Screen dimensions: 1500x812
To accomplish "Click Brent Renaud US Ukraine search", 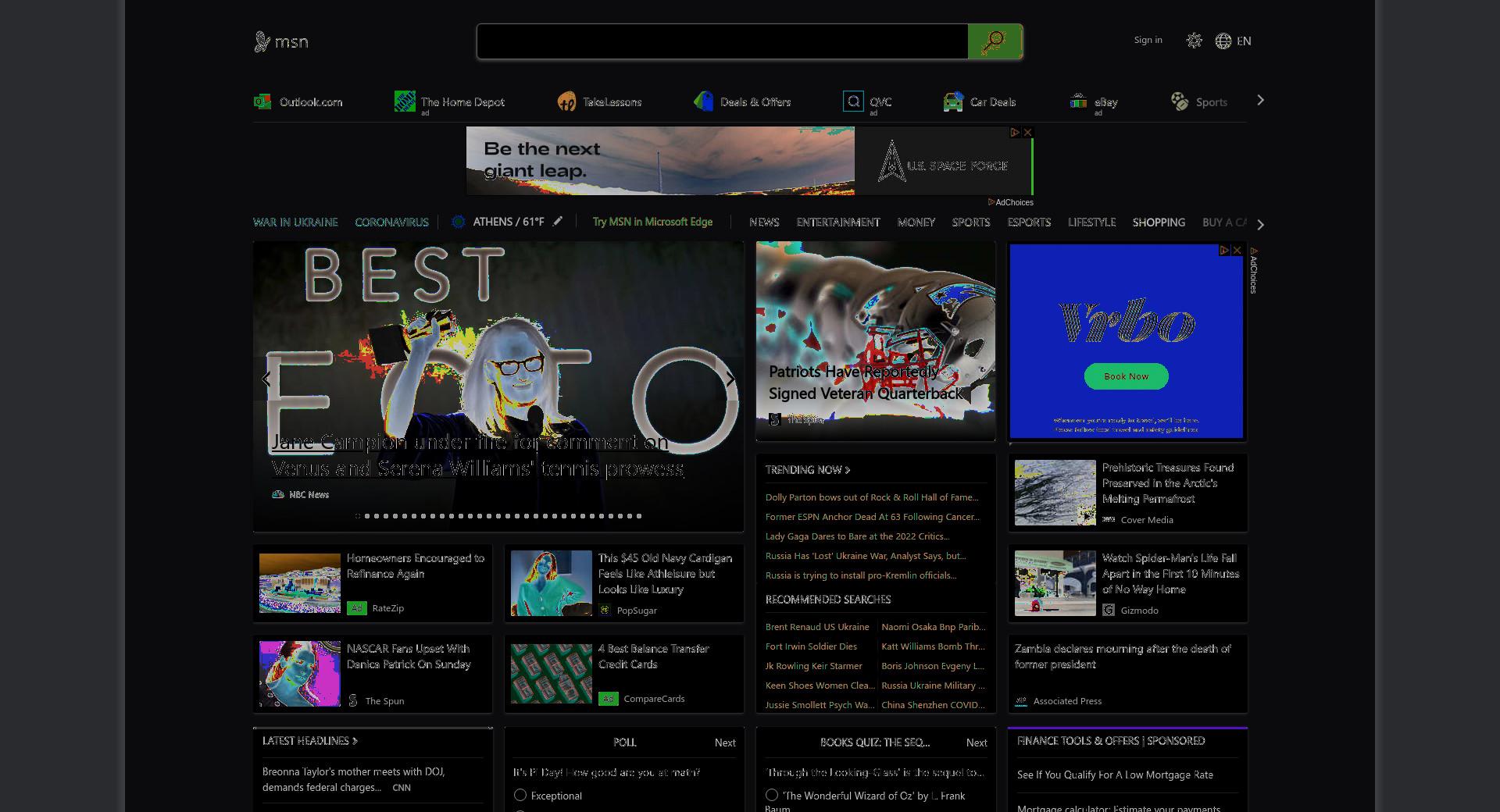I will pos(817,626).
